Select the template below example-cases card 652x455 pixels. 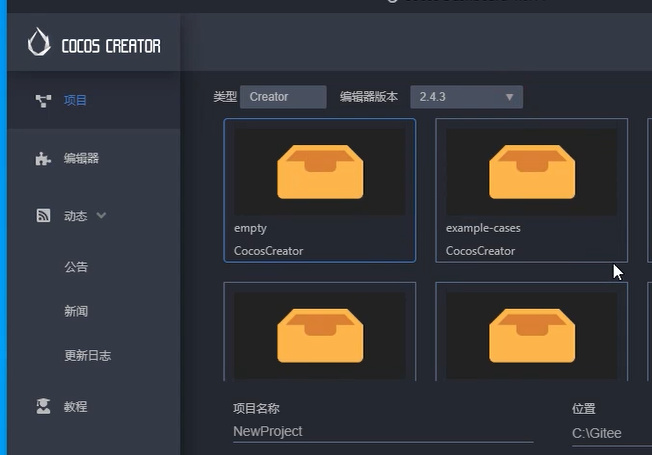coord(531,331)
